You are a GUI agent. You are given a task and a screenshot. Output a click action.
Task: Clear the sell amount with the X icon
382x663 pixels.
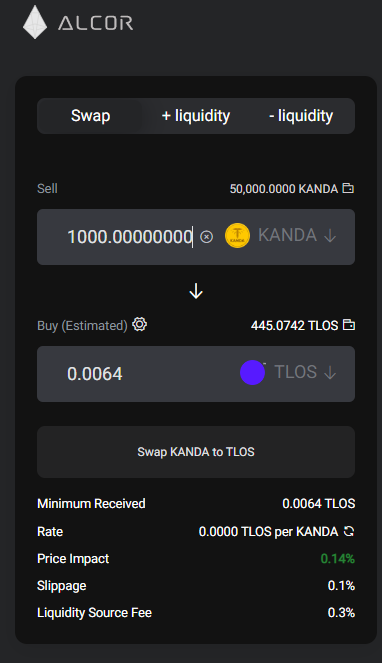point(206,237)
